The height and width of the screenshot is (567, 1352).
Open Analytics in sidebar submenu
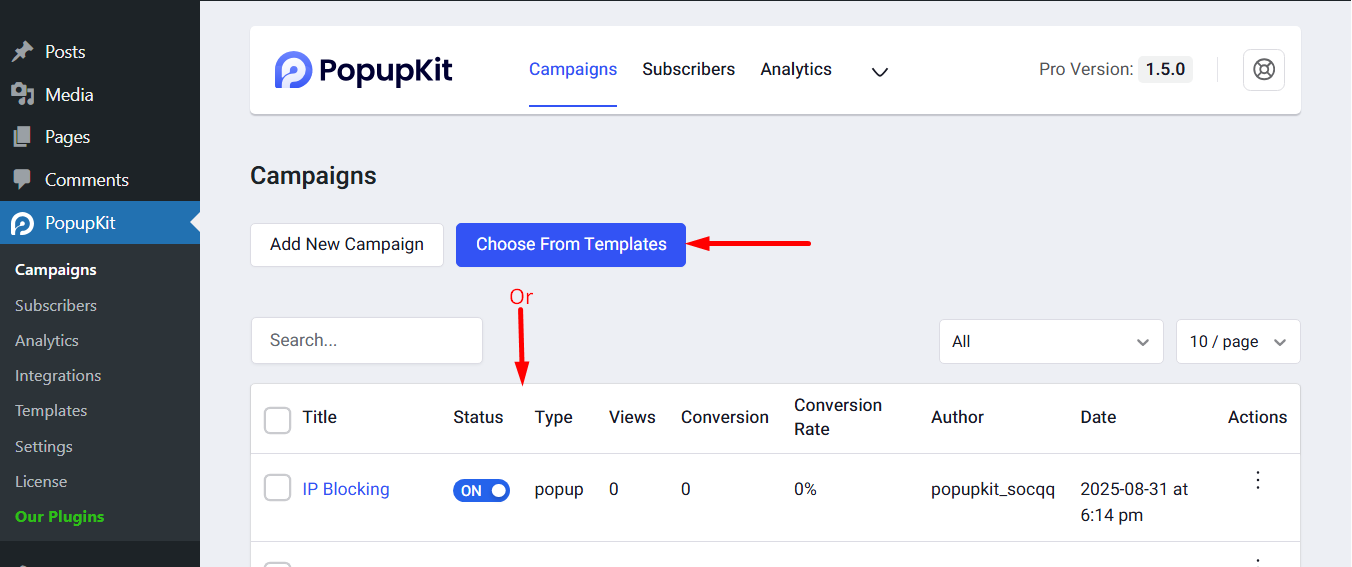(47, 340)
